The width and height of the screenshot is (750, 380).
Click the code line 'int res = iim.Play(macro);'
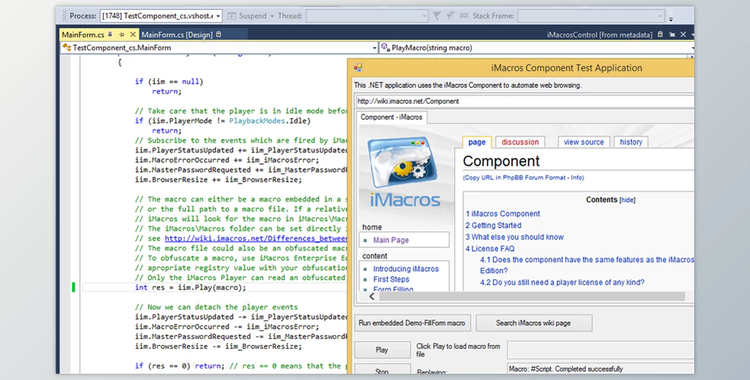pyautogui.click(x=190, y=288)
